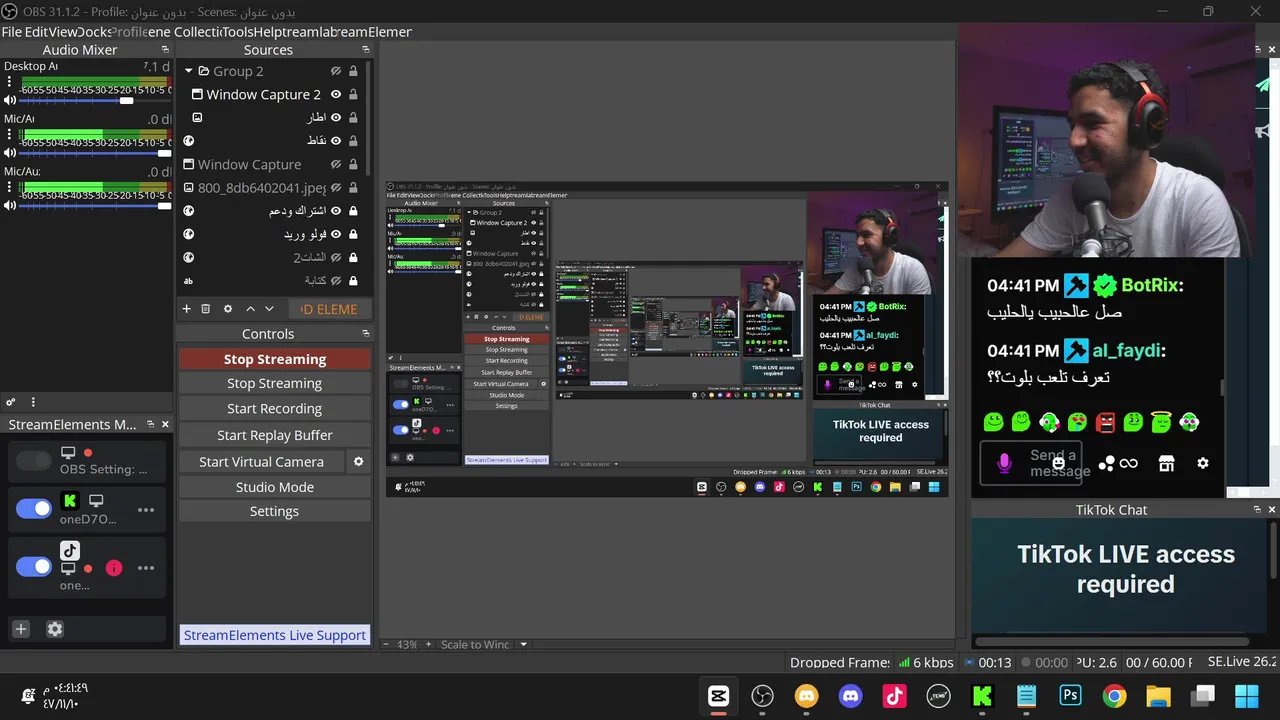Enable Studio Mode
The width and height of the screenshot is (1280, 720).
[275, 487]
